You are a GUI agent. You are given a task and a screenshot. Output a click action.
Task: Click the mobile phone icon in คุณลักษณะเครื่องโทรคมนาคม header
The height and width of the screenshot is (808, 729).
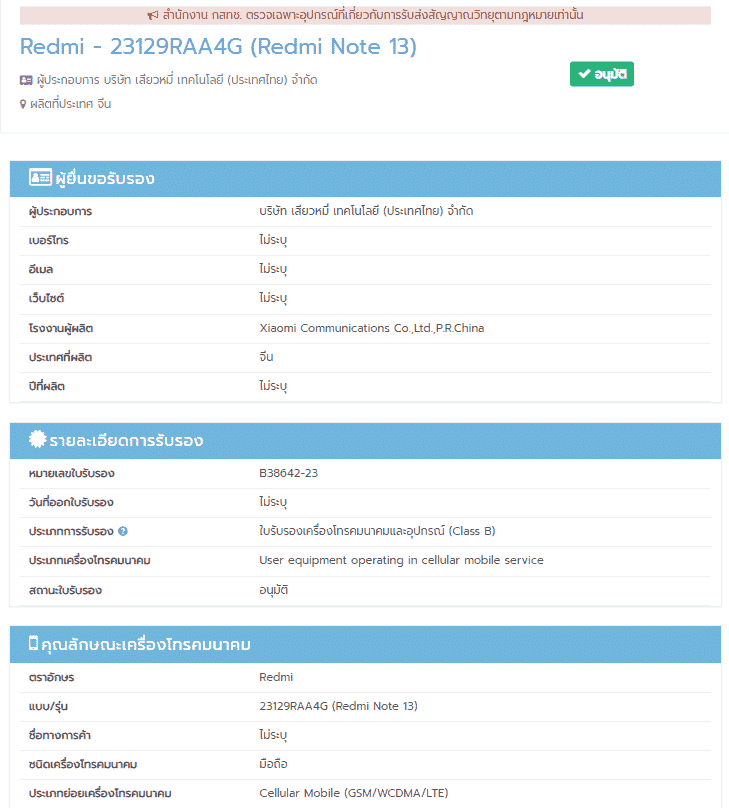click(x=33, y=644)
